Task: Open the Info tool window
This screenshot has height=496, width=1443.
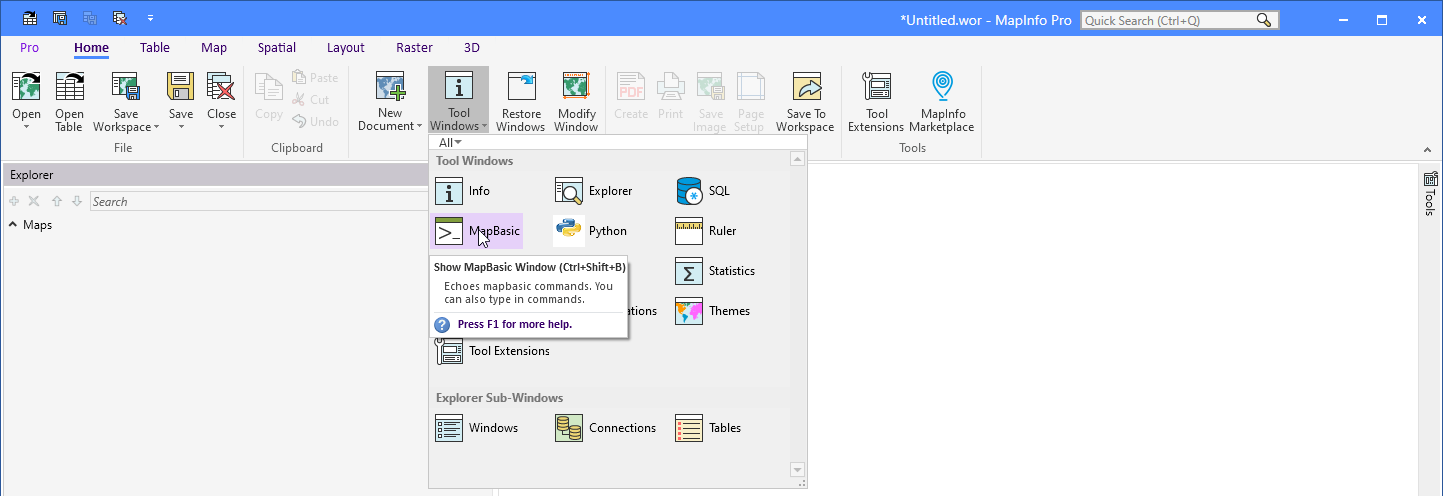Action: point(463,191)
